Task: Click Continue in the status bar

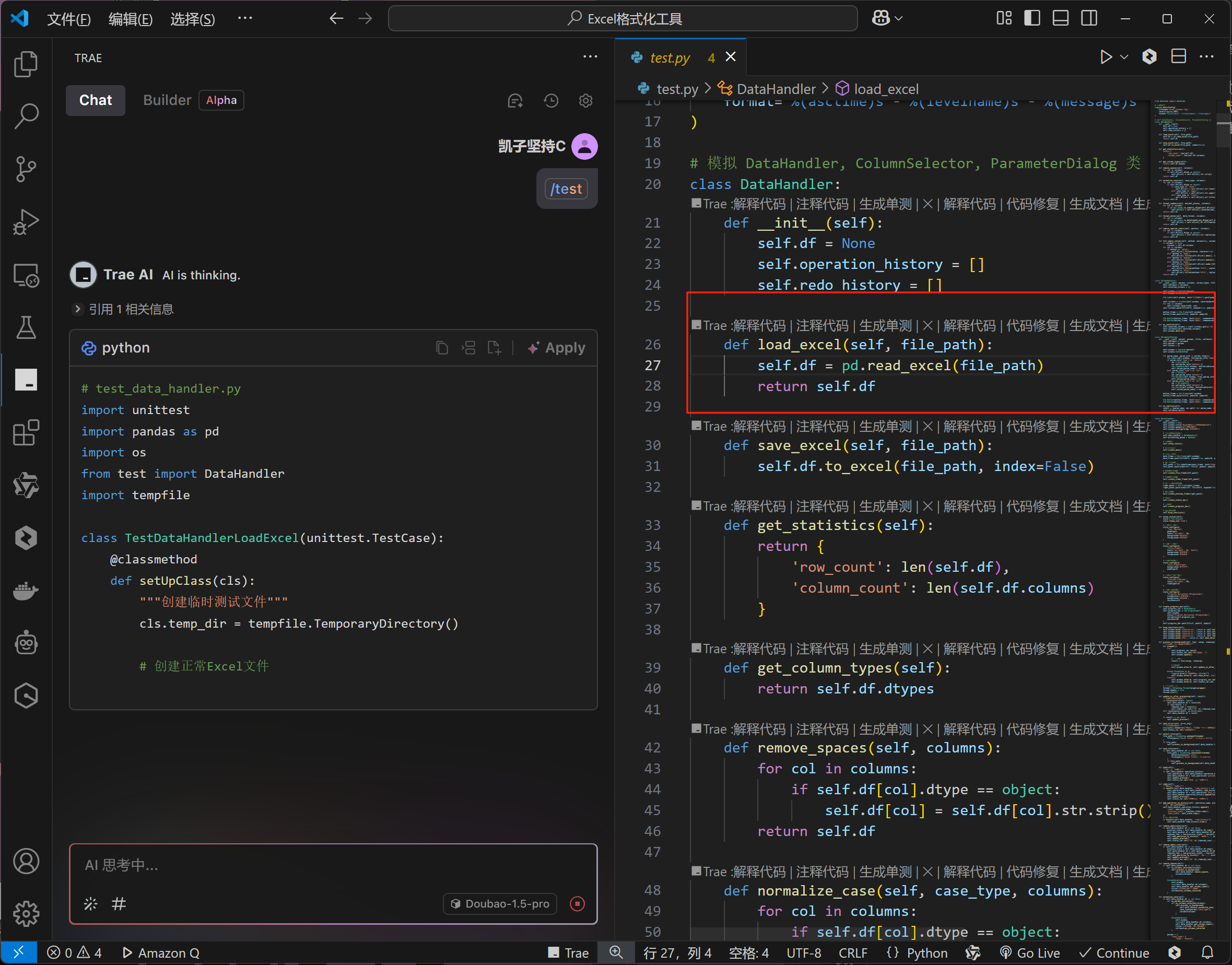Action: [1113, 952]
